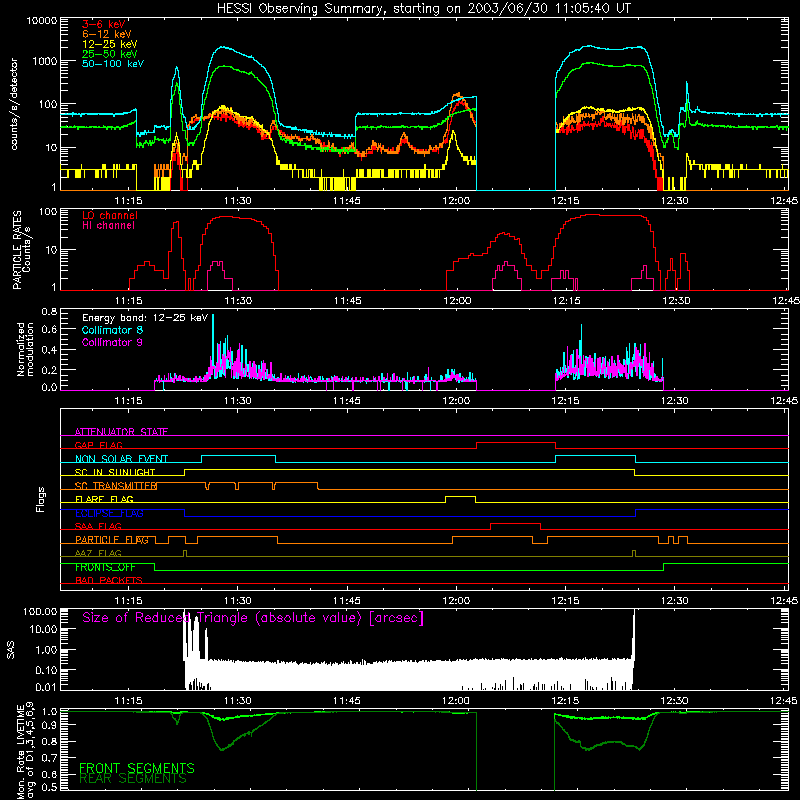Click the BAD PACKETS flag label

(x=109, y=580)
